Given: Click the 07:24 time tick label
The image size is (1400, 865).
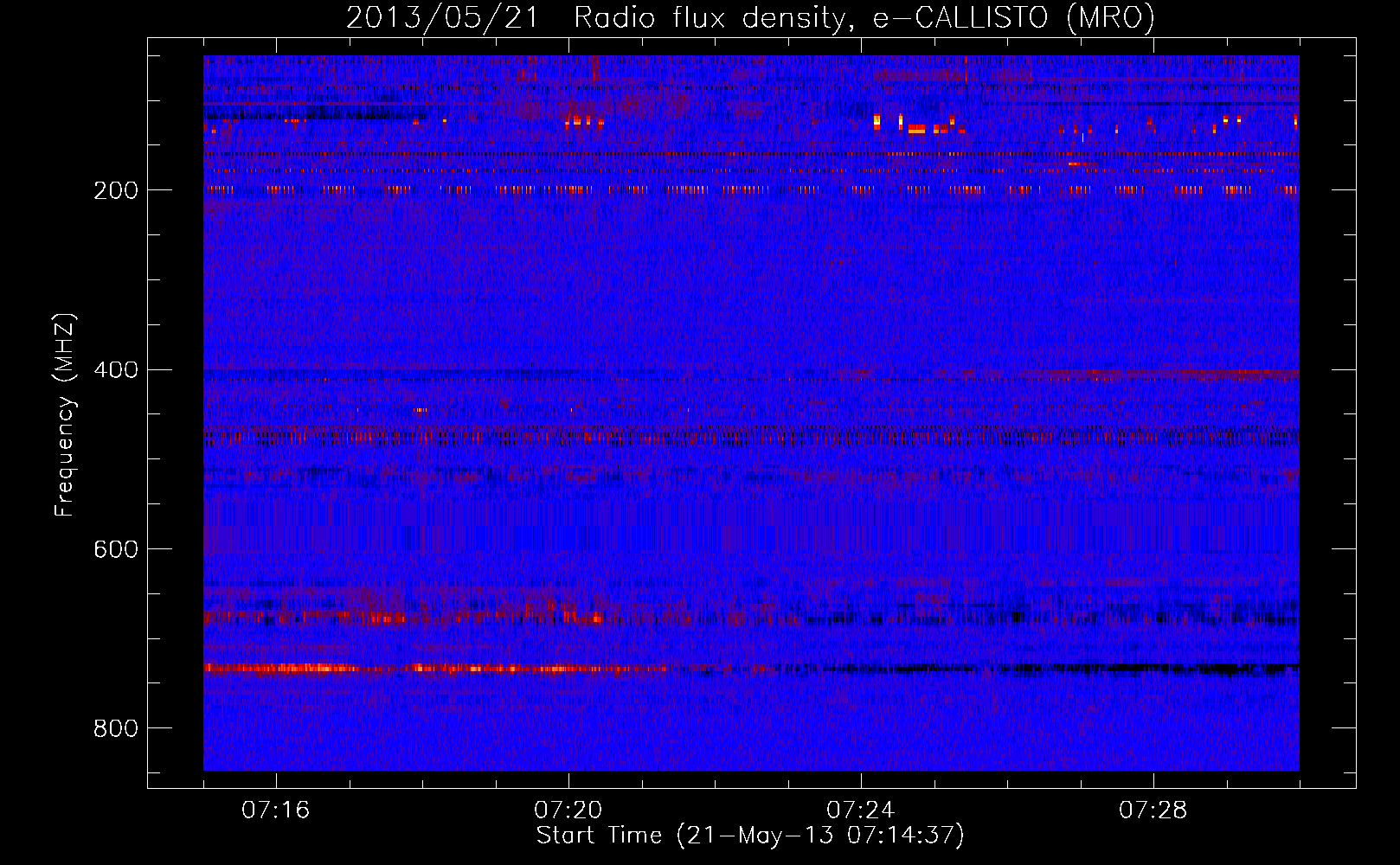Looking at the screenshot, I should pyautogui.click(x=861, y=810).
